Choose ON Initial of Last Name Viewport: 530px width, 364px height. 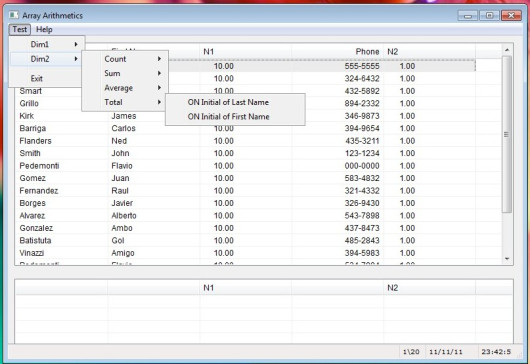235,102
